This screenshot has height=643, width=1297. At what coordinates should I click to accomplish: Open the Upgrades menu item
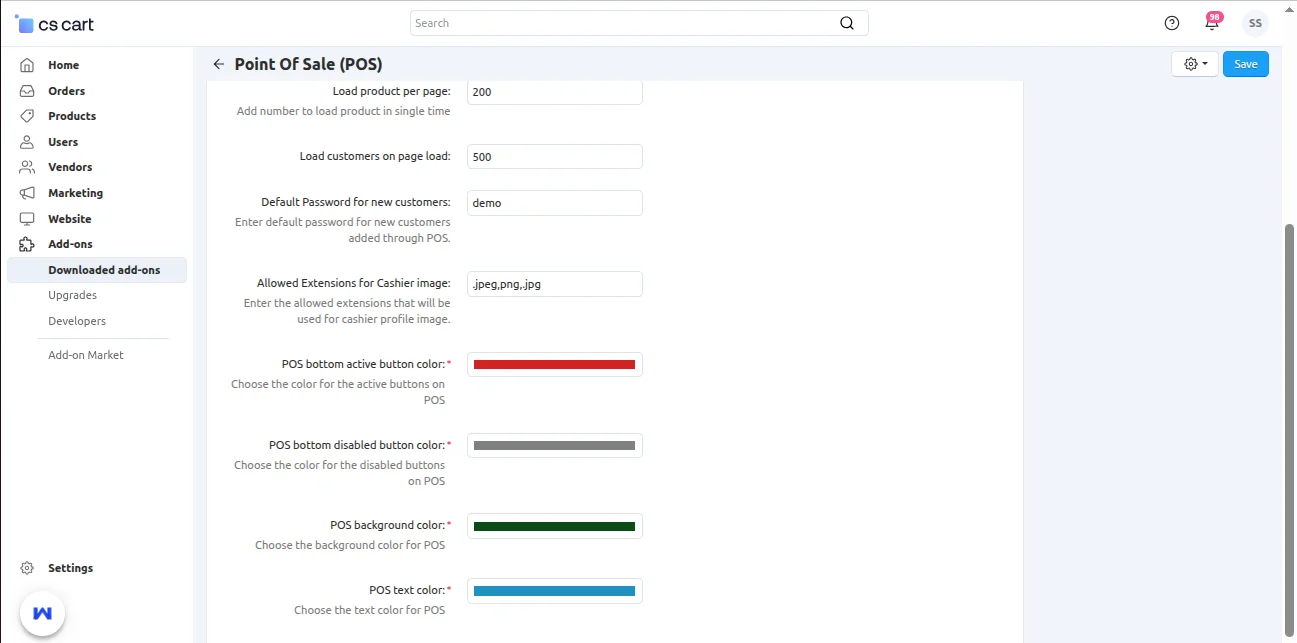point(72,295)
